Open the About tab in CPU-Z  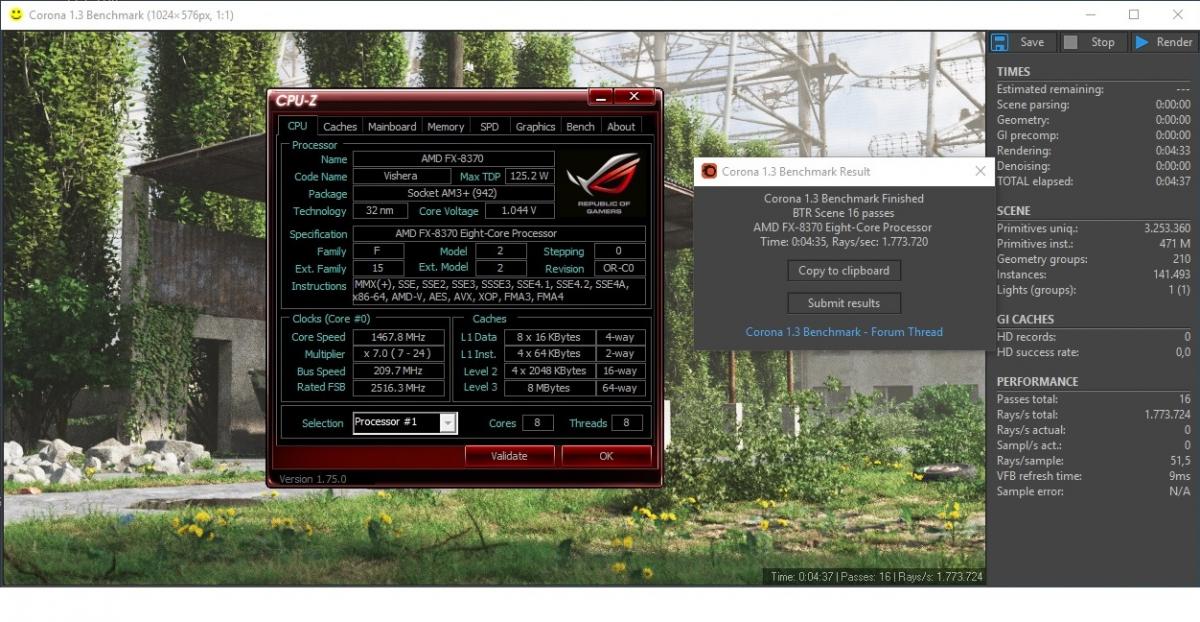(621, 127)
